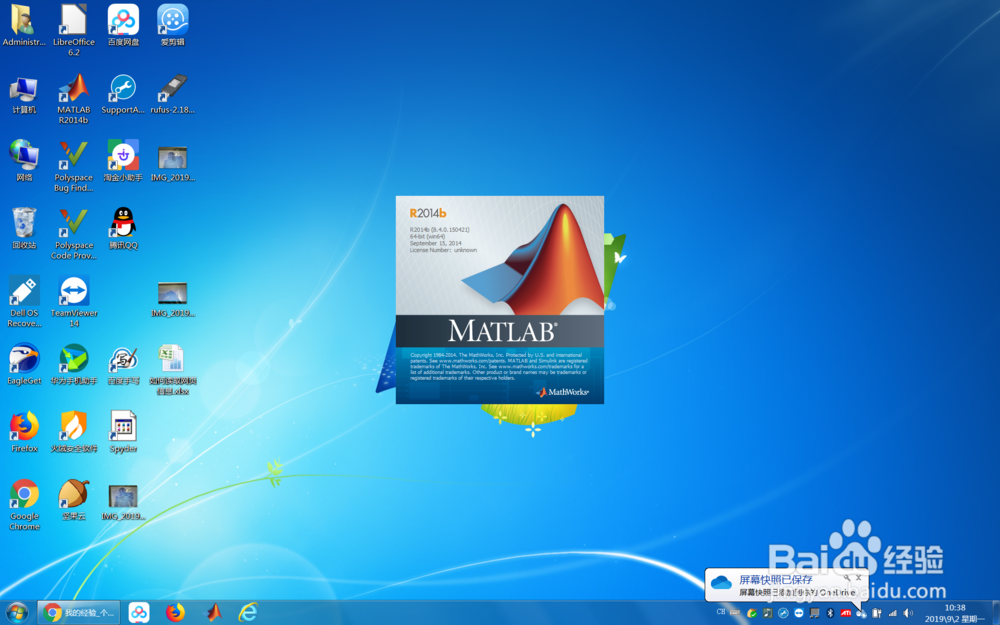
Task: Select the Dell OS Recovery shortcut
Action: pyautogui.click(x=24, y=301)
